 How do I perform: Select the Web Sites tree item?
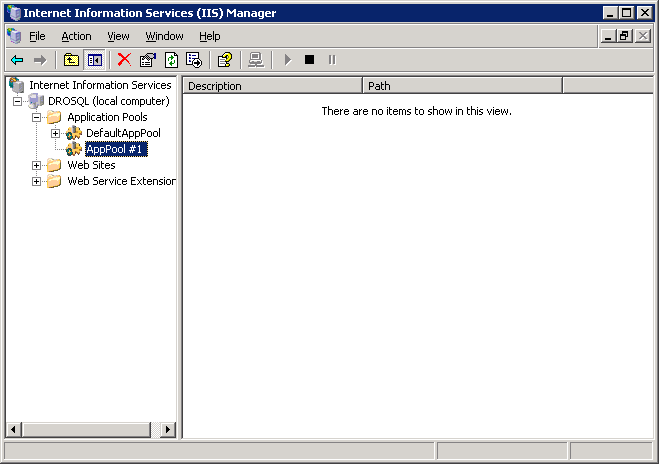91,165
